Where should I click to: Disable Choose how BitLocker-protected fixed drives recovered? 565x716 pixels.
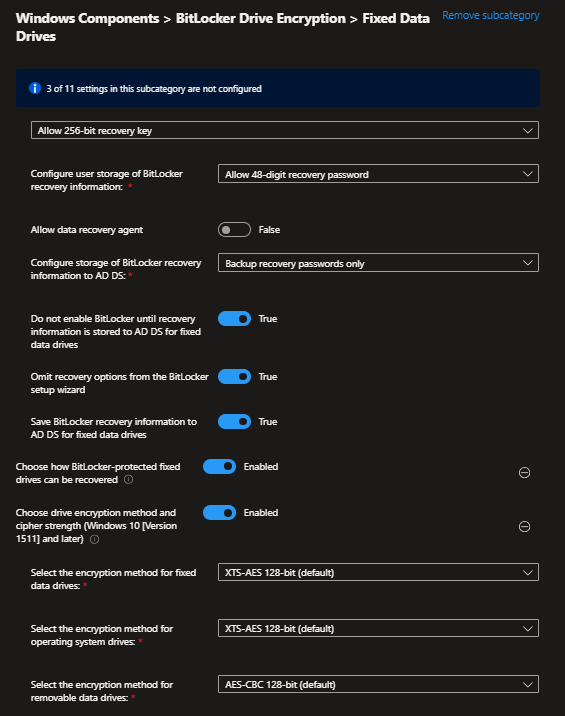219,467
